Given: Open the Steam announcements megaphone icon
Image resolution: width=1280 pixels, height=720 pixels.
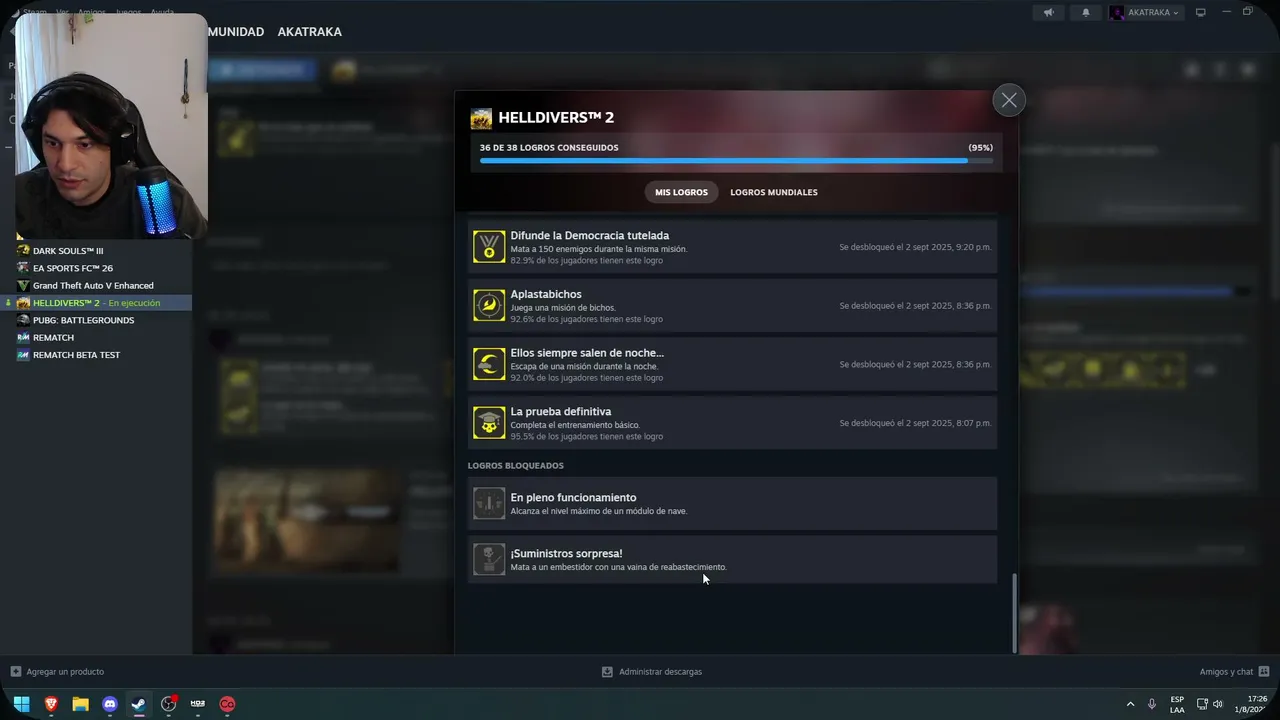Looking at the screenshot, I should pyautogui.click(x=1048, y=13).
